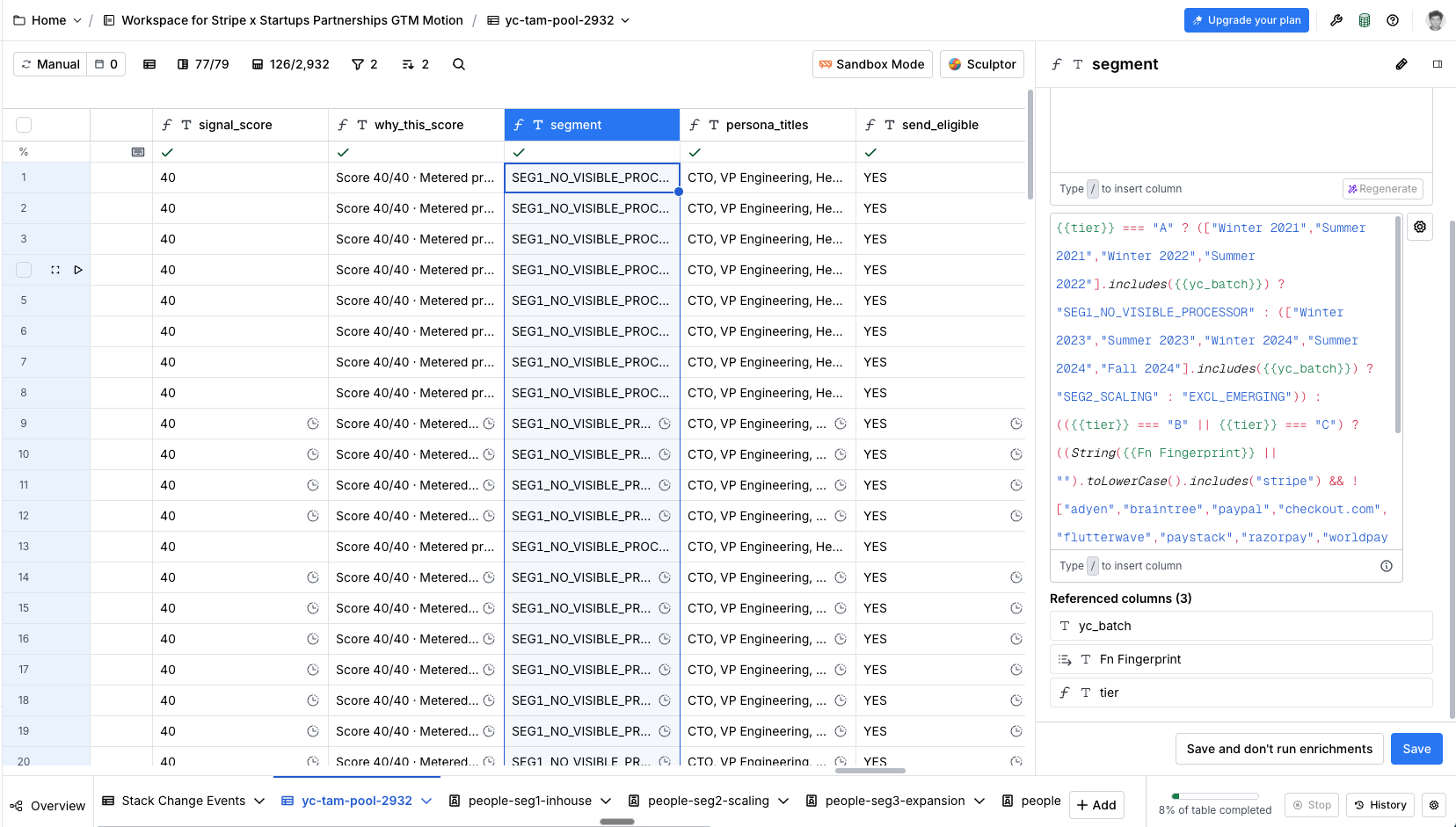The height and width of the screenshot is (827, 1456).
Task: Click the clock icon in row 10 segment cell
Action: (665, 454)
